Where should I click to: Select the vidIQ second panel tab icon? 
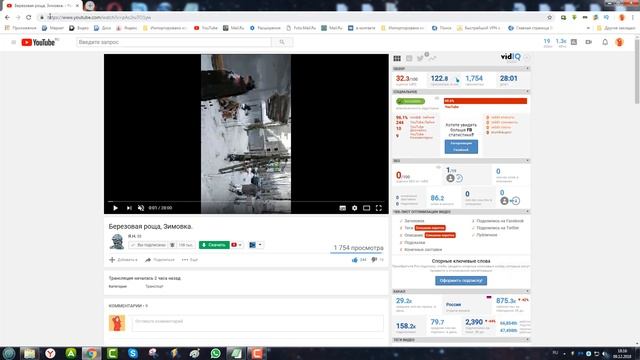click(409, 58)
